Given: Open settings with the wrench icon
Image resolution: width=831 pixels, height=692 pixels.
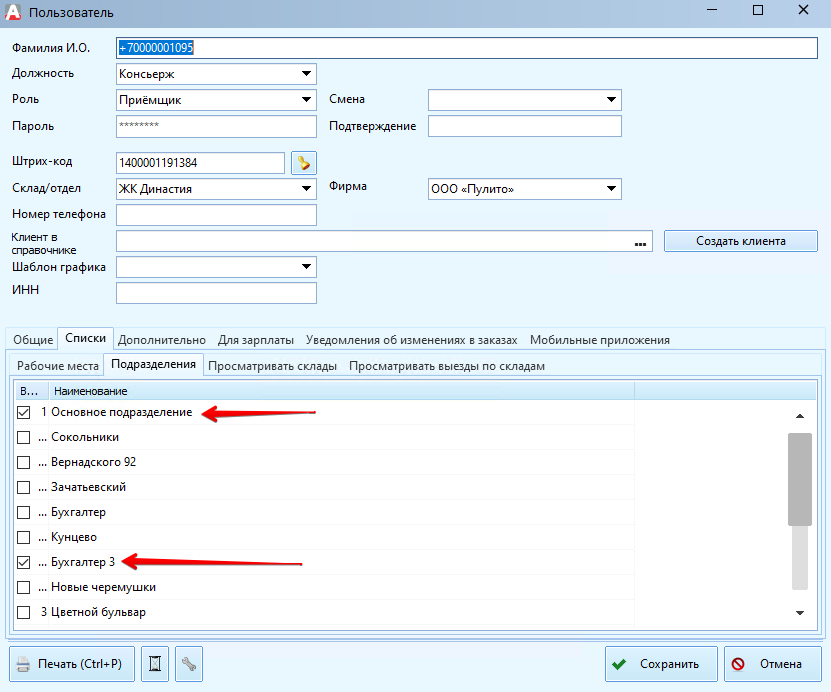Looking at the screenshot, I should [x=189, y=664].
